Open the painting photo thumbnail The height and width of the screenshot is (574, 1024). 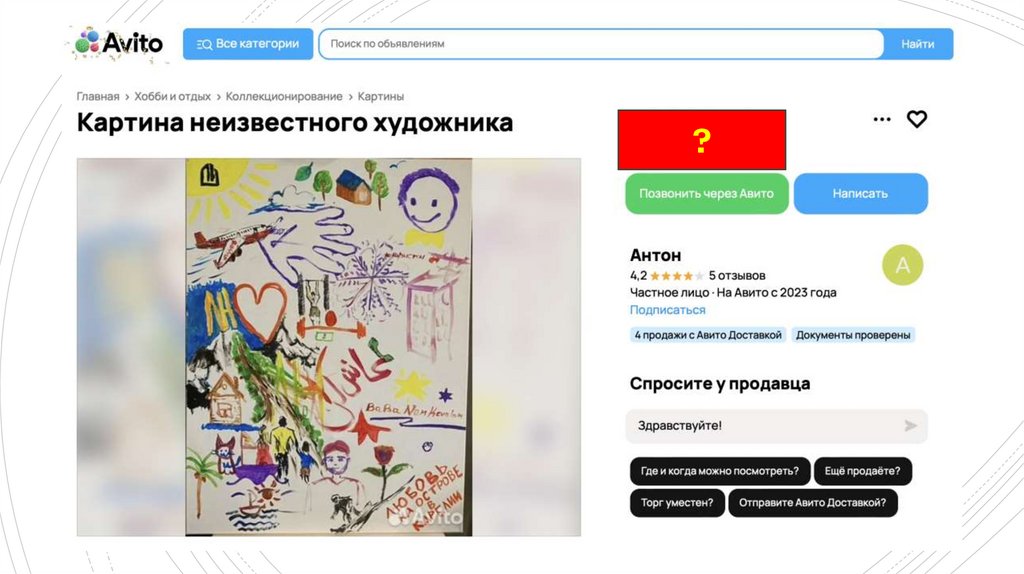(328, 347)
